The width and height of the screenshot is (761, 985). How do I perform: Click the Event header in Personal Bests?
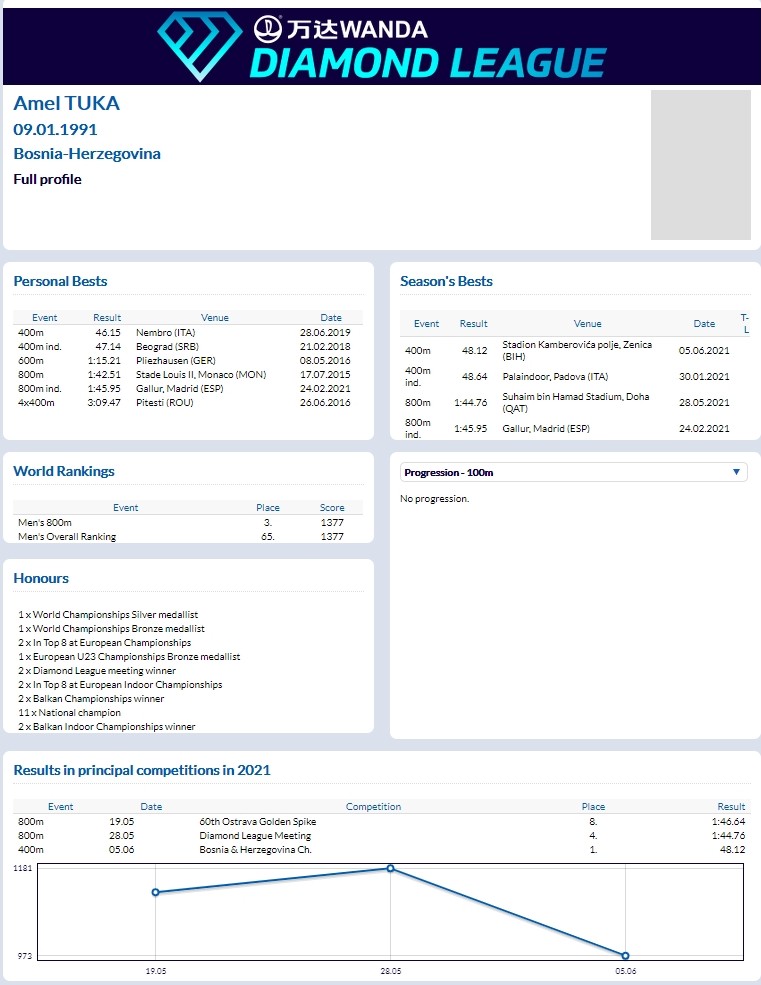[45, 318]
